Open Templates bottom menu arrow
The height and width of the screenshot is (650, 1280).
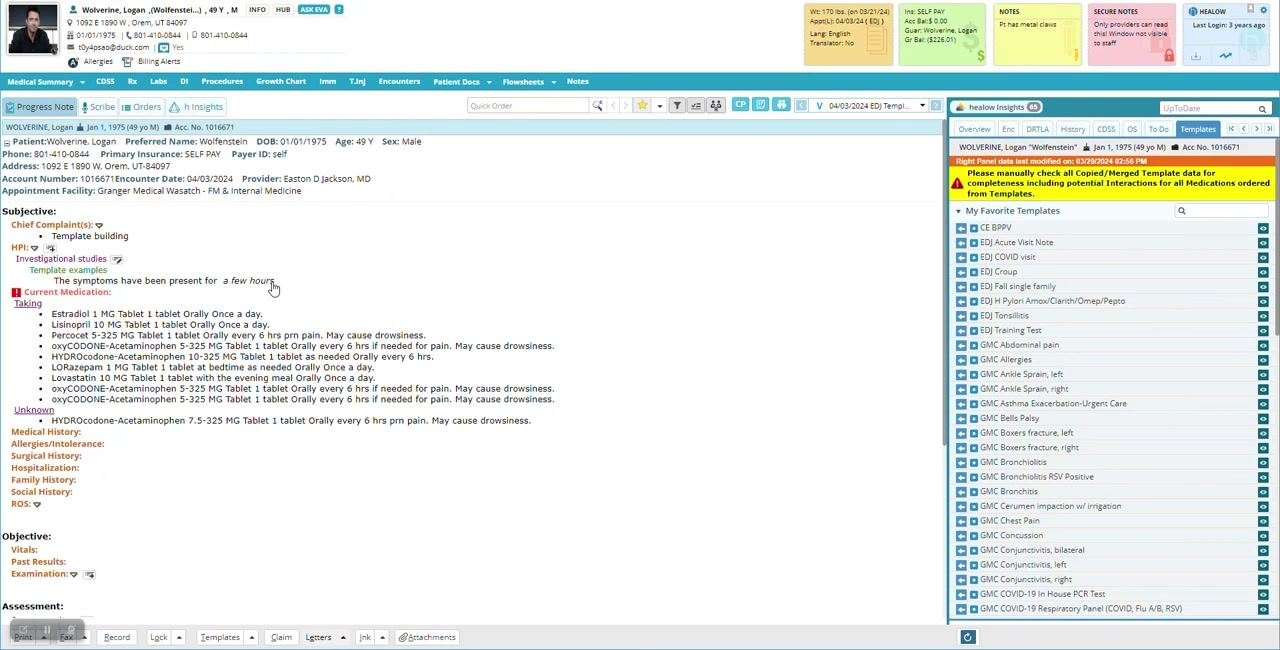[x=252, y=637]
